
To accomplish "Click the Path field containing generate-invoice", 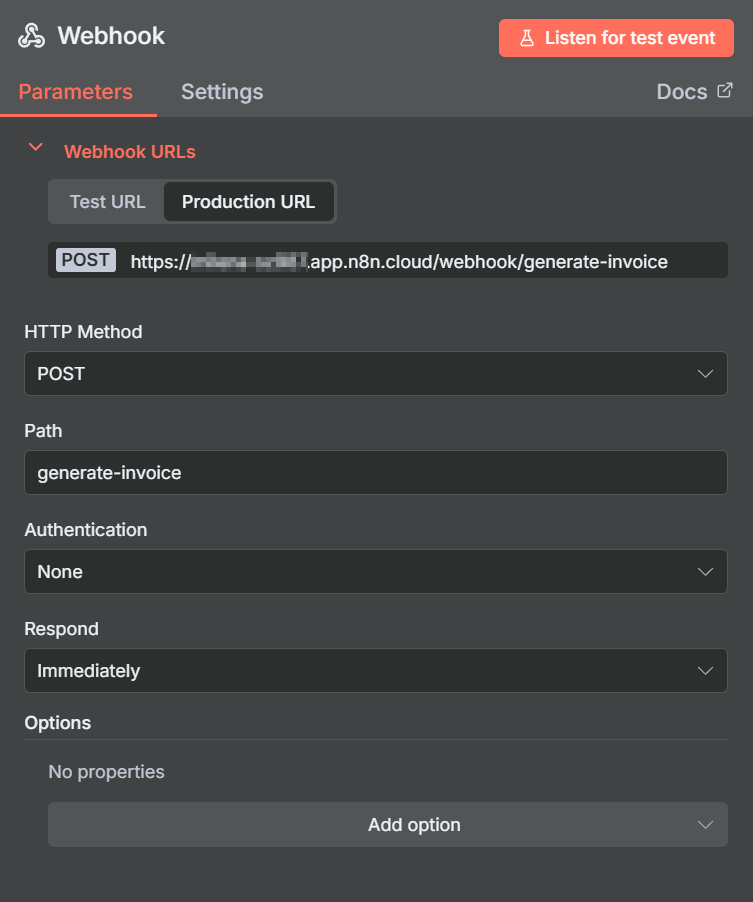I will (375, 472).
